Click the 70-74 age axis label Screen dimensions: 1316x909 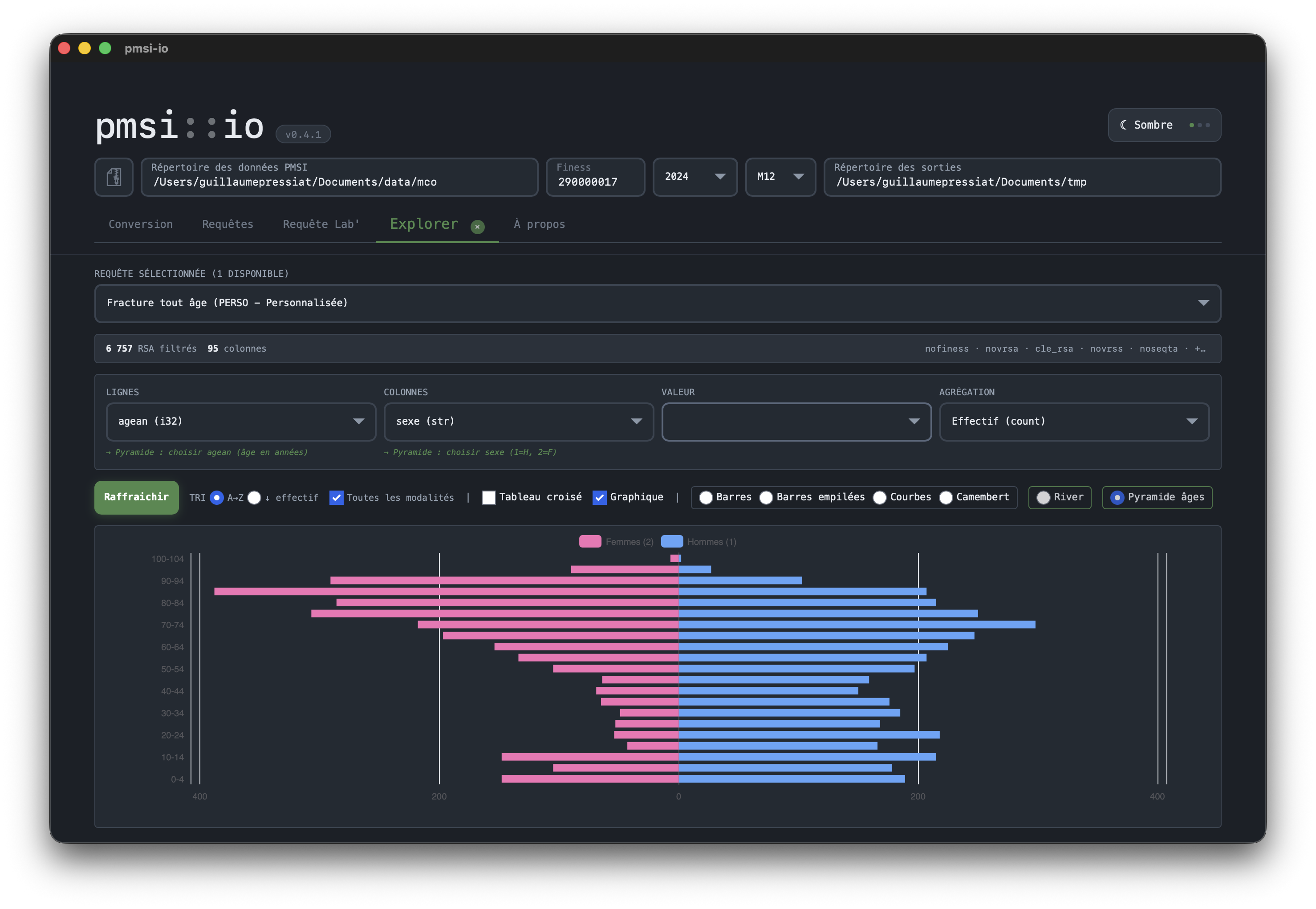click(x=172, y=625)
